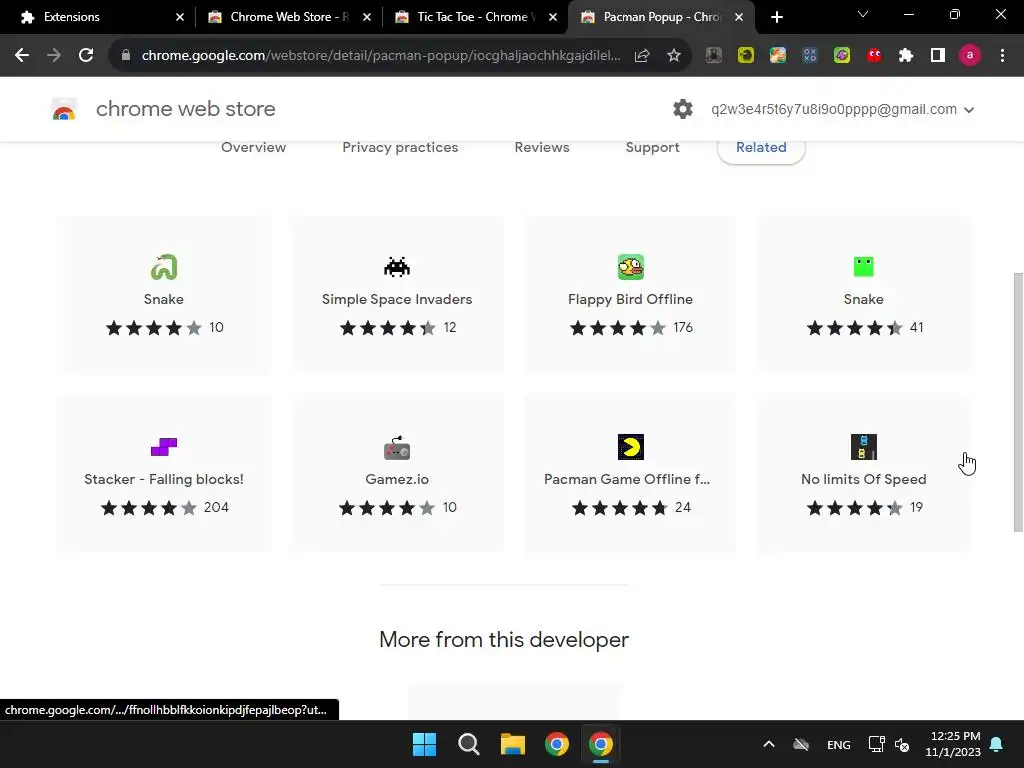The image size is (1024, 768).
Task: Open the tab search chevron in title bar
Action: pos(863,14)
